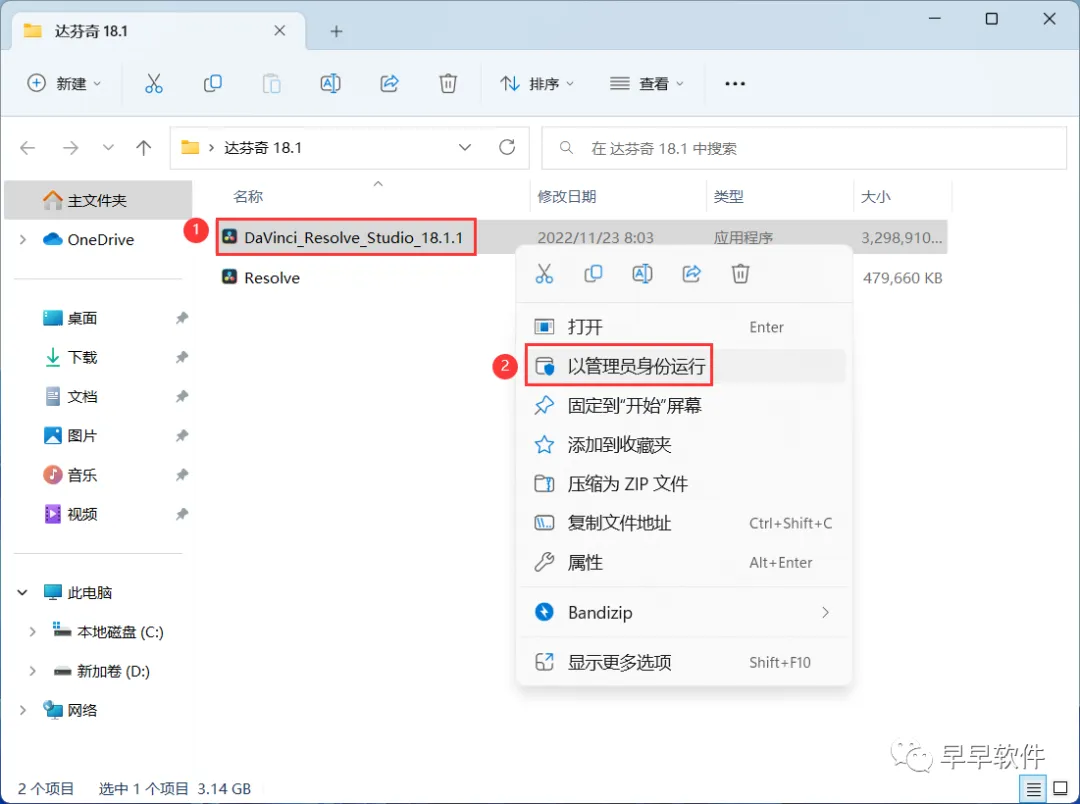Viewport: 1080px width, 804px height.
Task: Click the Paste icon in the top toolbar
Action: [271, 83]
